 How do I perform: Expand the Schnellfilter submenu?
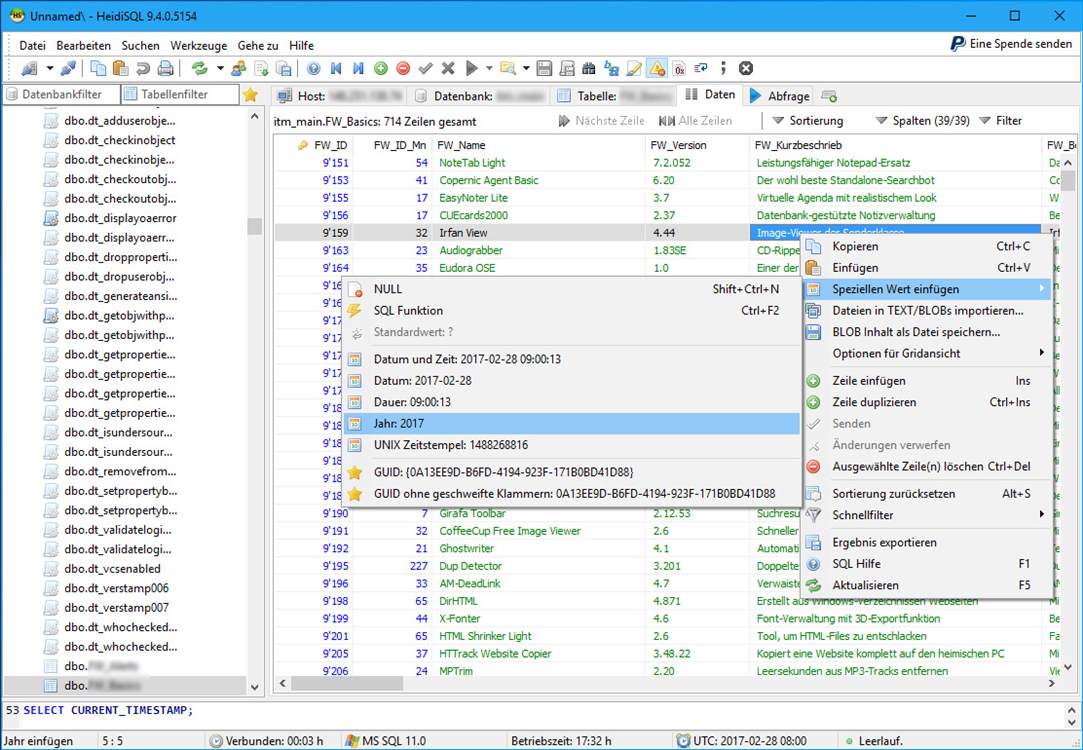tap(928, 515)
